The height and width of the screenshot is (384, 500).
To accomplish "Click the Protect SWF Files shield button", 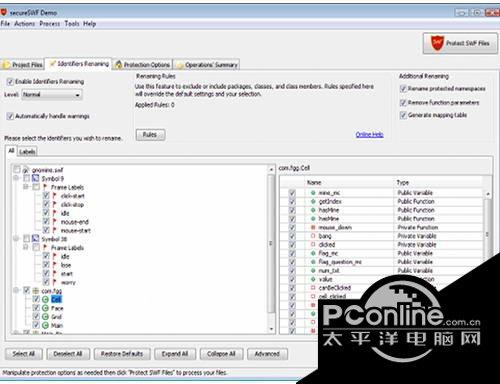I will (460, 43).
